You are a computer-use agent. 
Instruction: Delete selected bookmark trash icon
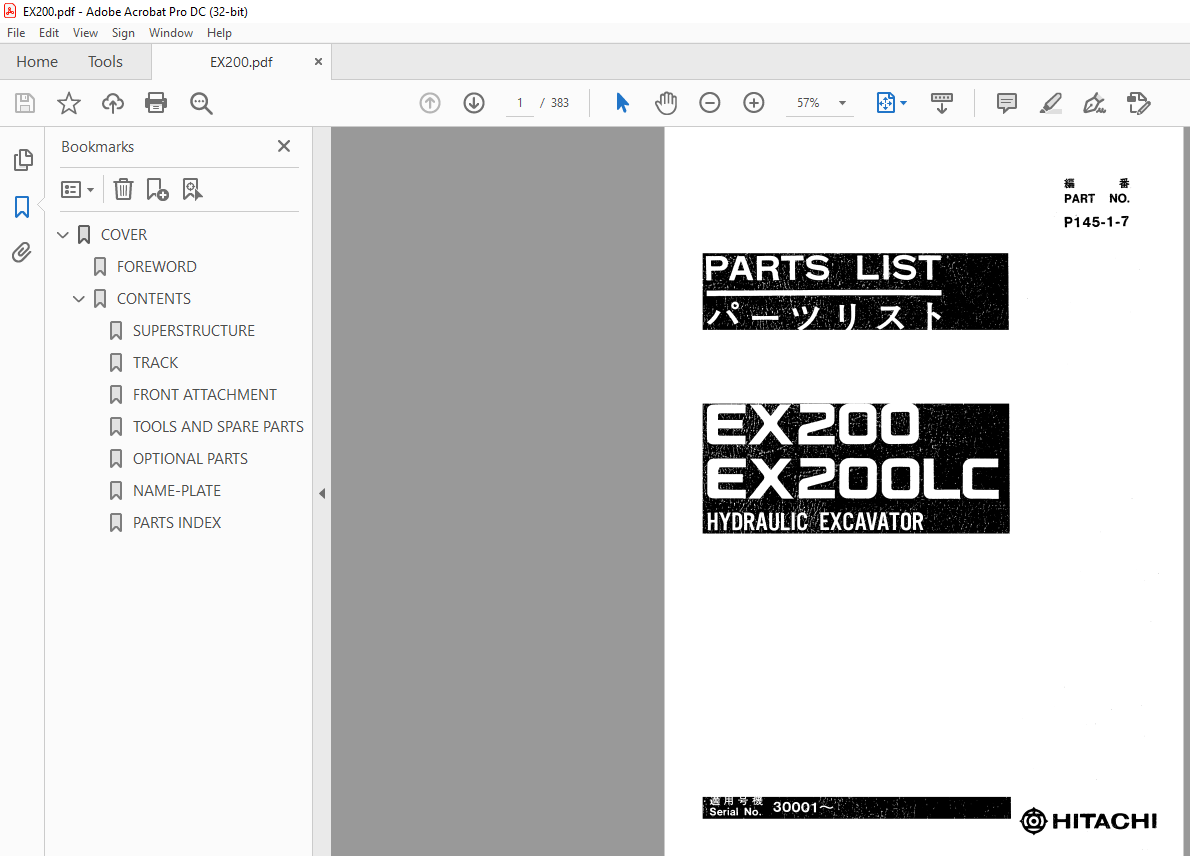point(124,189)
